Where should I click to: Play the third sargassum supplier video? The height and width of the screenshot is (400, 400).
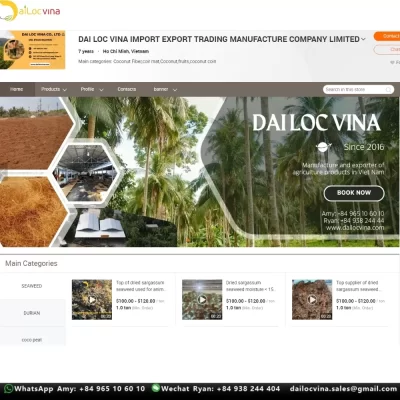[312, 300]
